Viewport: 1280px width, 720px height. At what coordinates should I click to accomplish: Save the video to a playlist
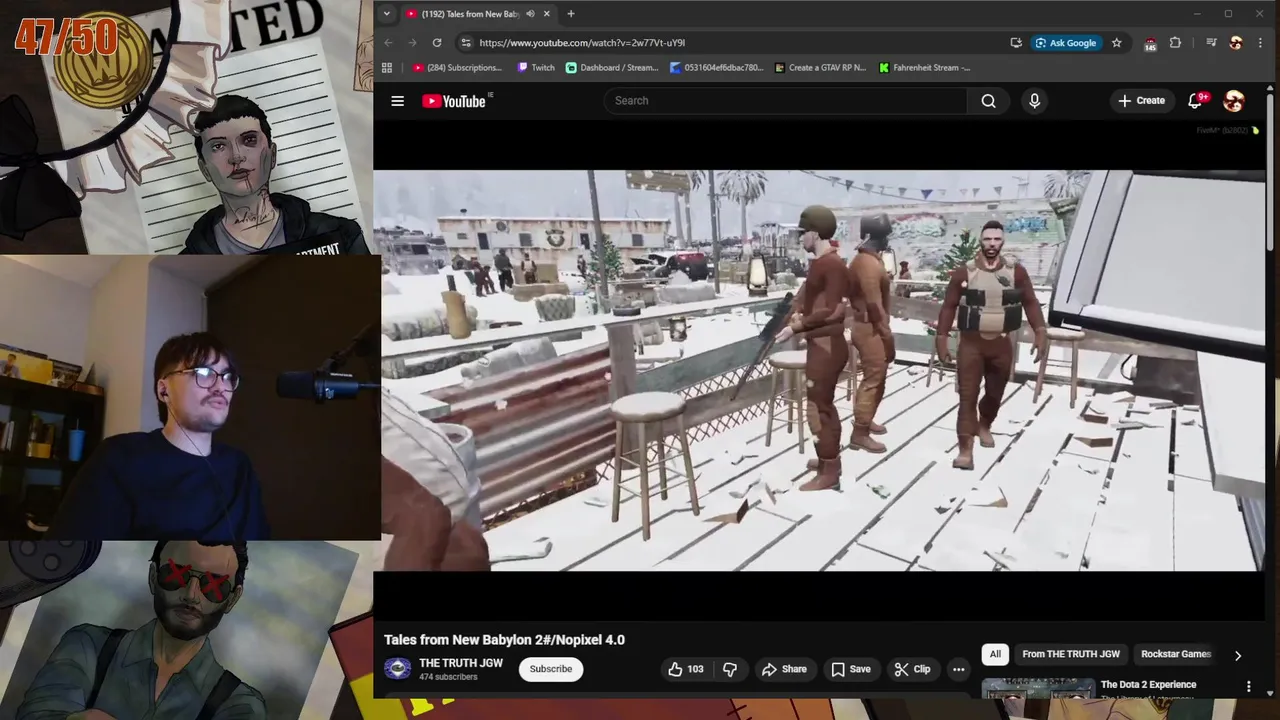click(x=851, y=669)
